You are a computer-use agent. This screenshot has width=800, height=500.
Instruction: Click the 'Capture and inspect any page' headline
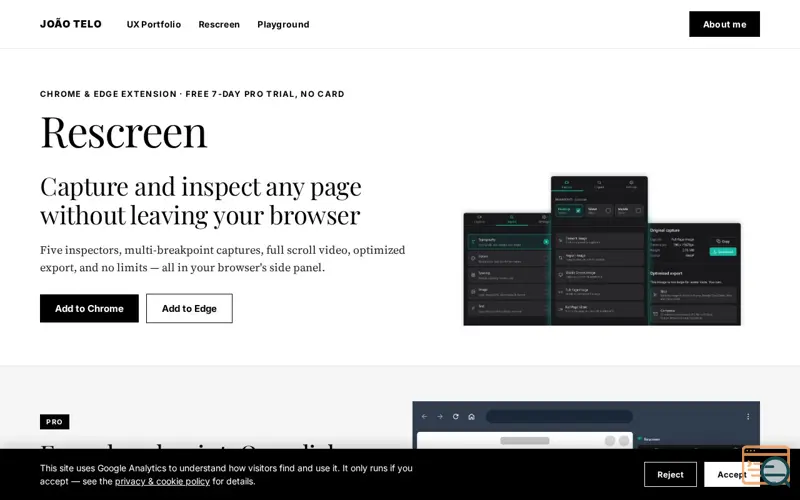click(201, 201)
